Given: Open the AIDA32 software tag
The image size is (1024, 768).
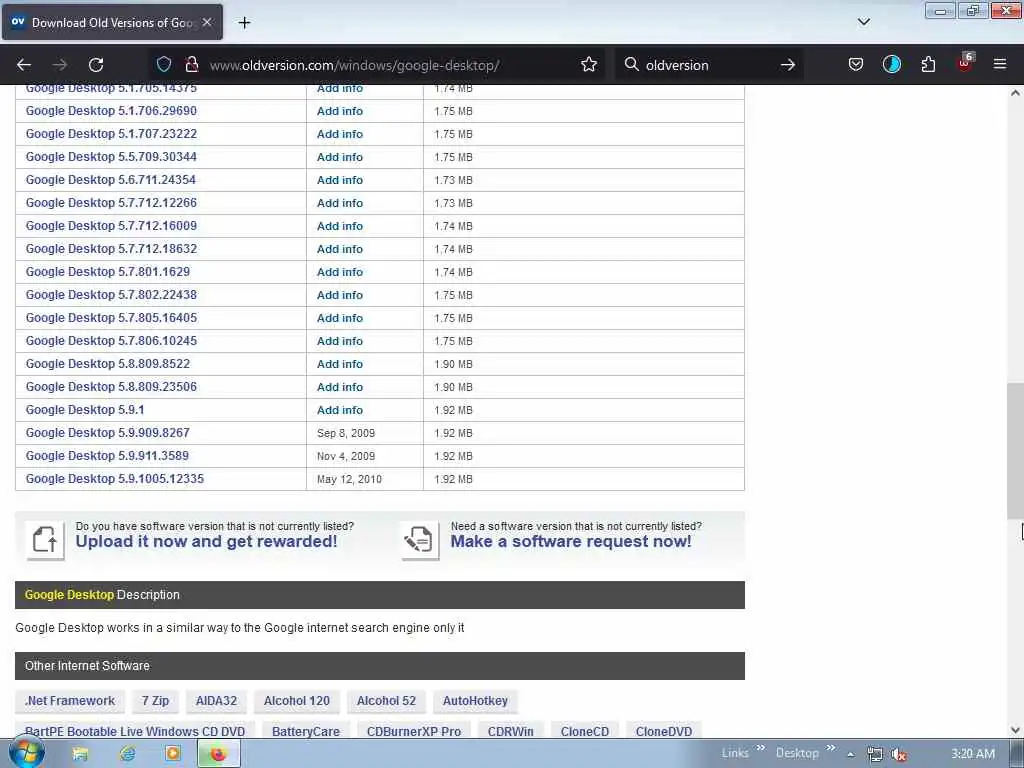Looking at the screenshot, I should tap(216, 701).
